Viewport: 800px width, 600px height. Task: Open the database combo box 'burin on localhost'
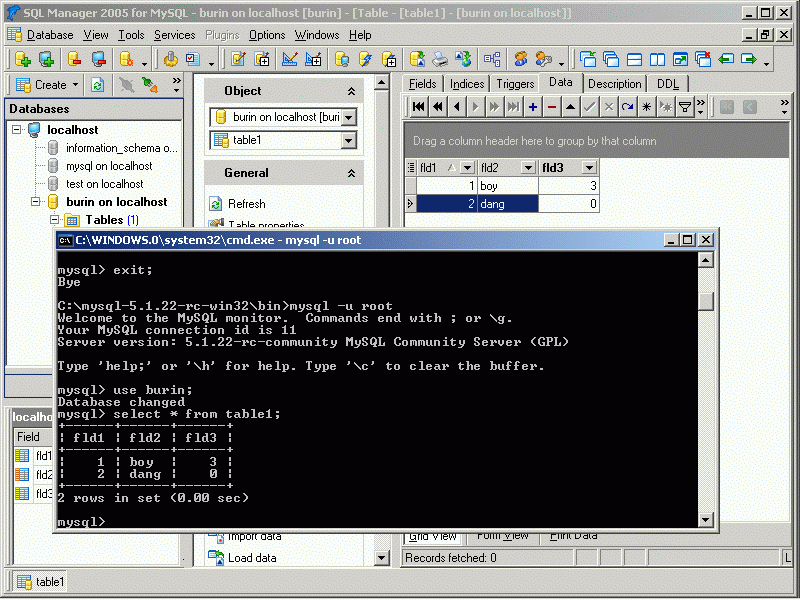pyautogui.click(x=348, y=117)
